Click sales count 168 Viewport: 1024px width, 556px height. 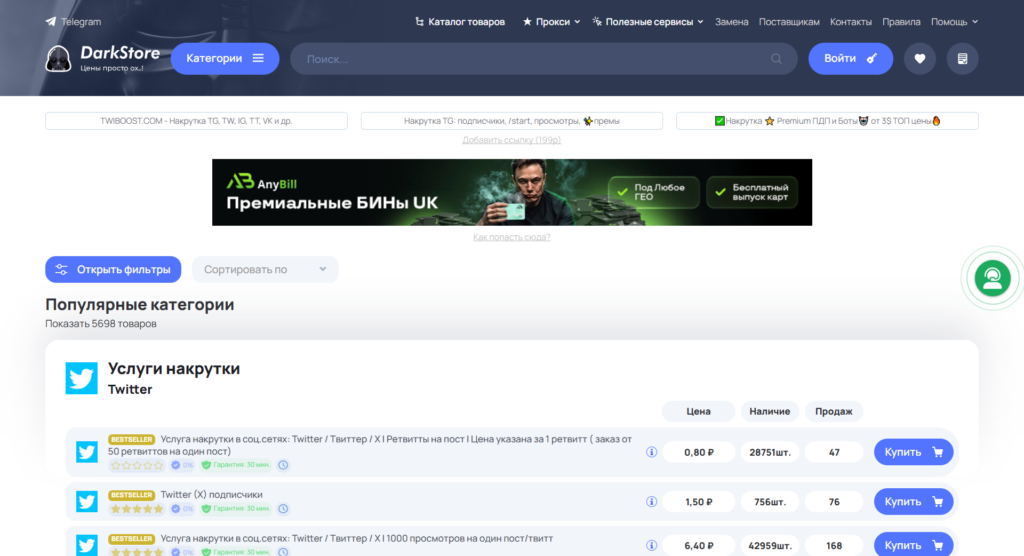tap(834, 546)
